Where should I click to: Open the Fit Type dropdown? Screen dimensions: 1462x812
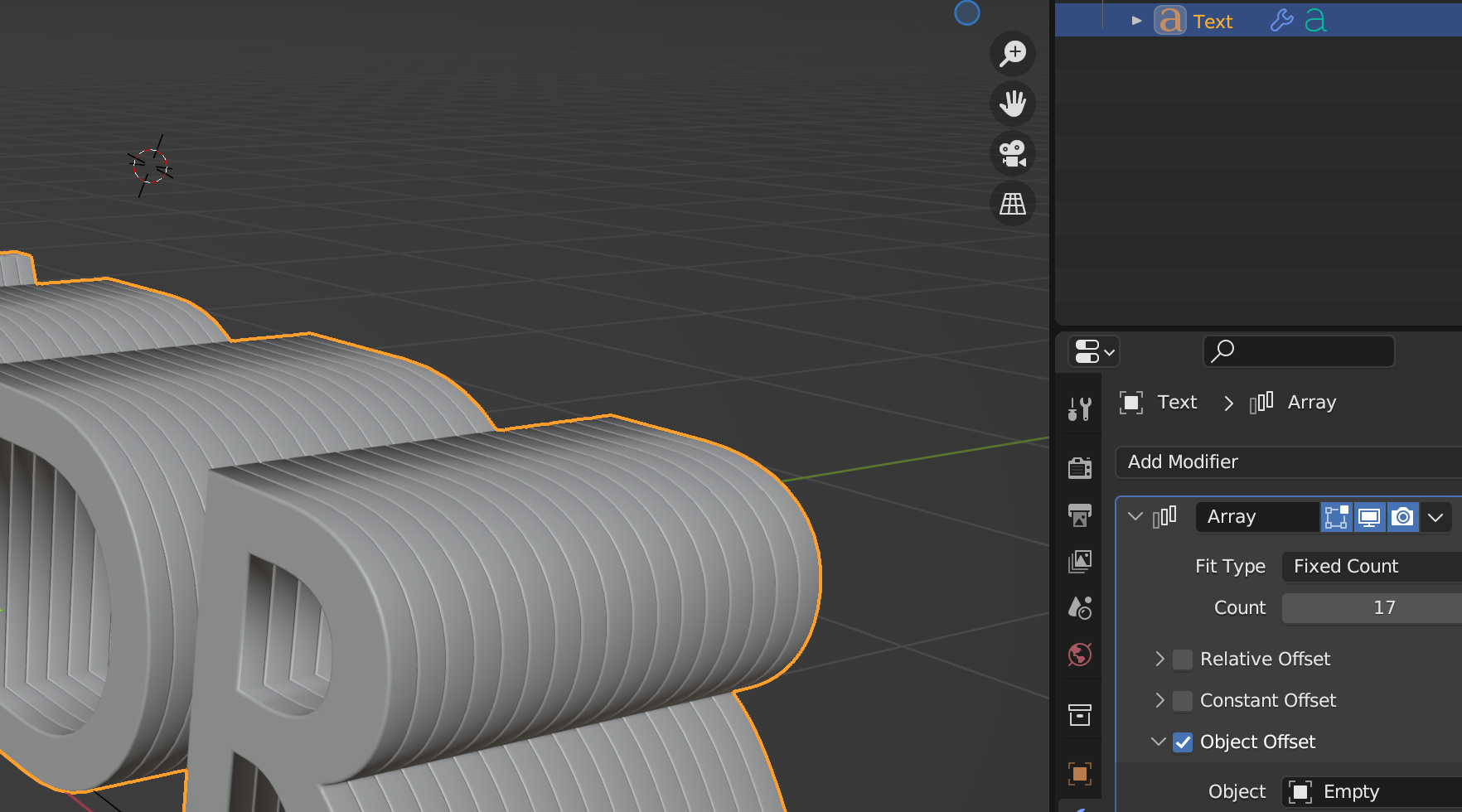1371,567
